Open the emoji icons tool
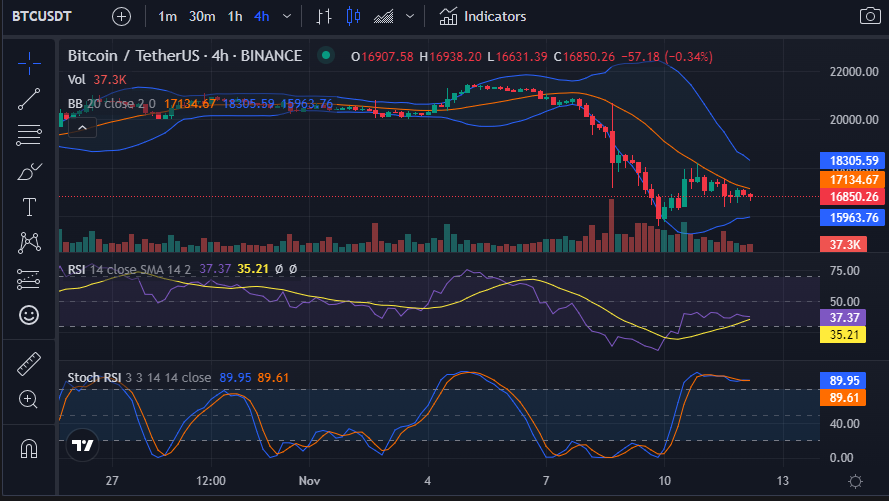 29,315
